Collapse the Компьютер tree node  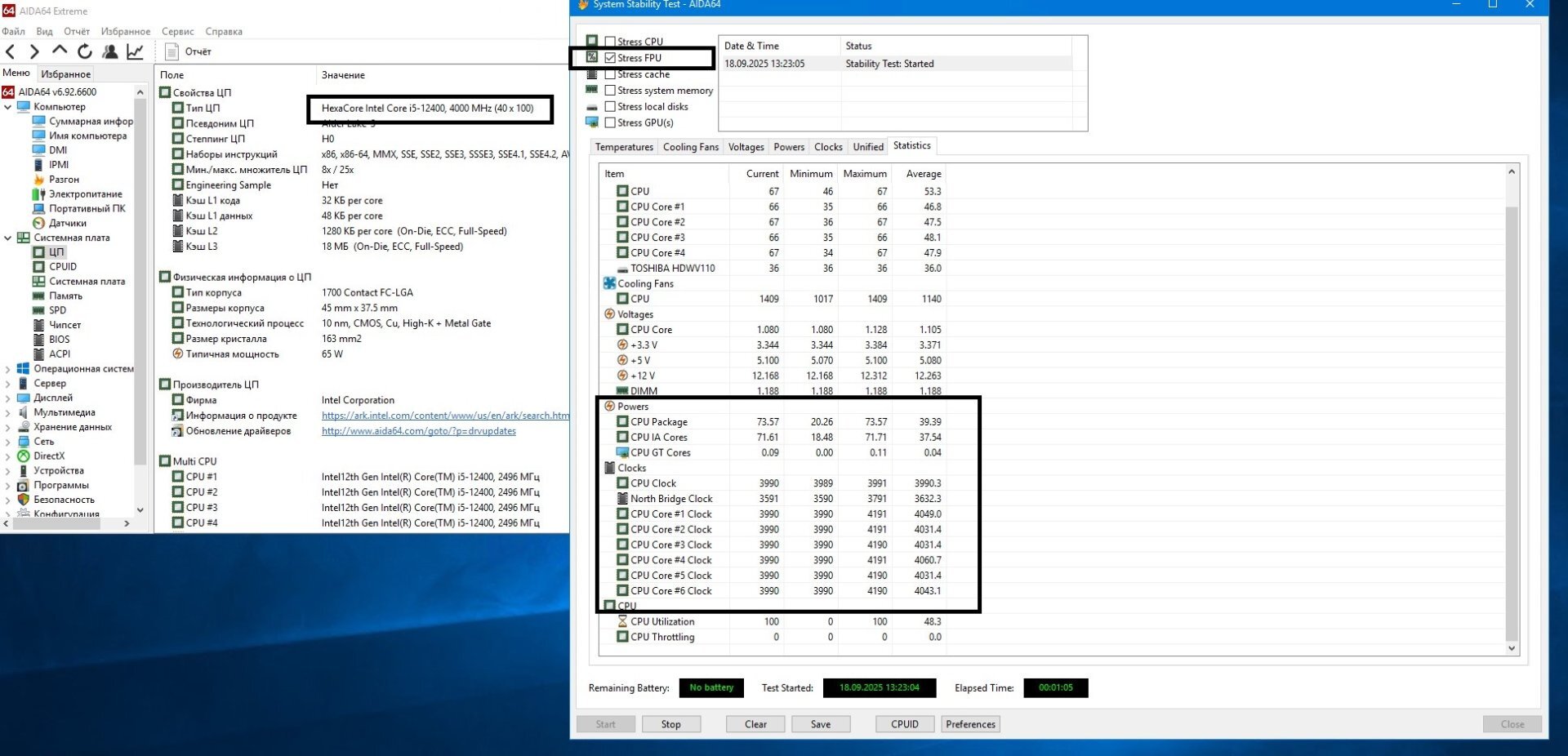[x=8, y=107]
